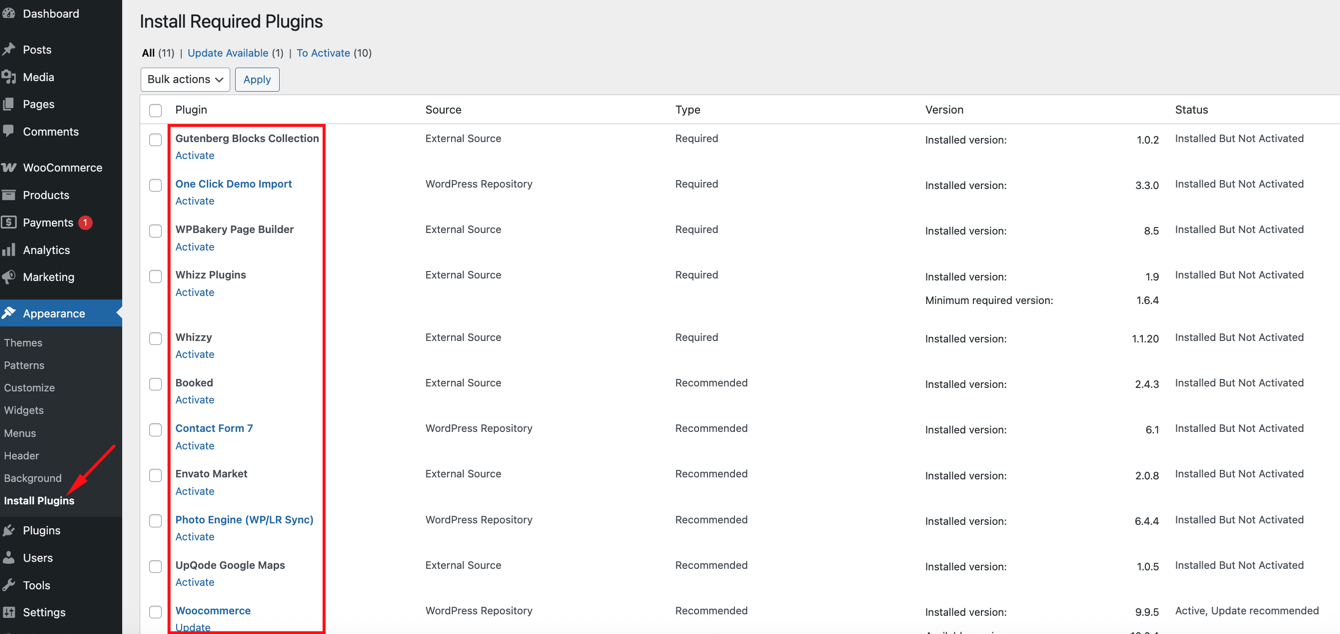Open Customize in the Appearance submenu
The width and height of the screenshot is (1340, 634).
click(29, 388)
